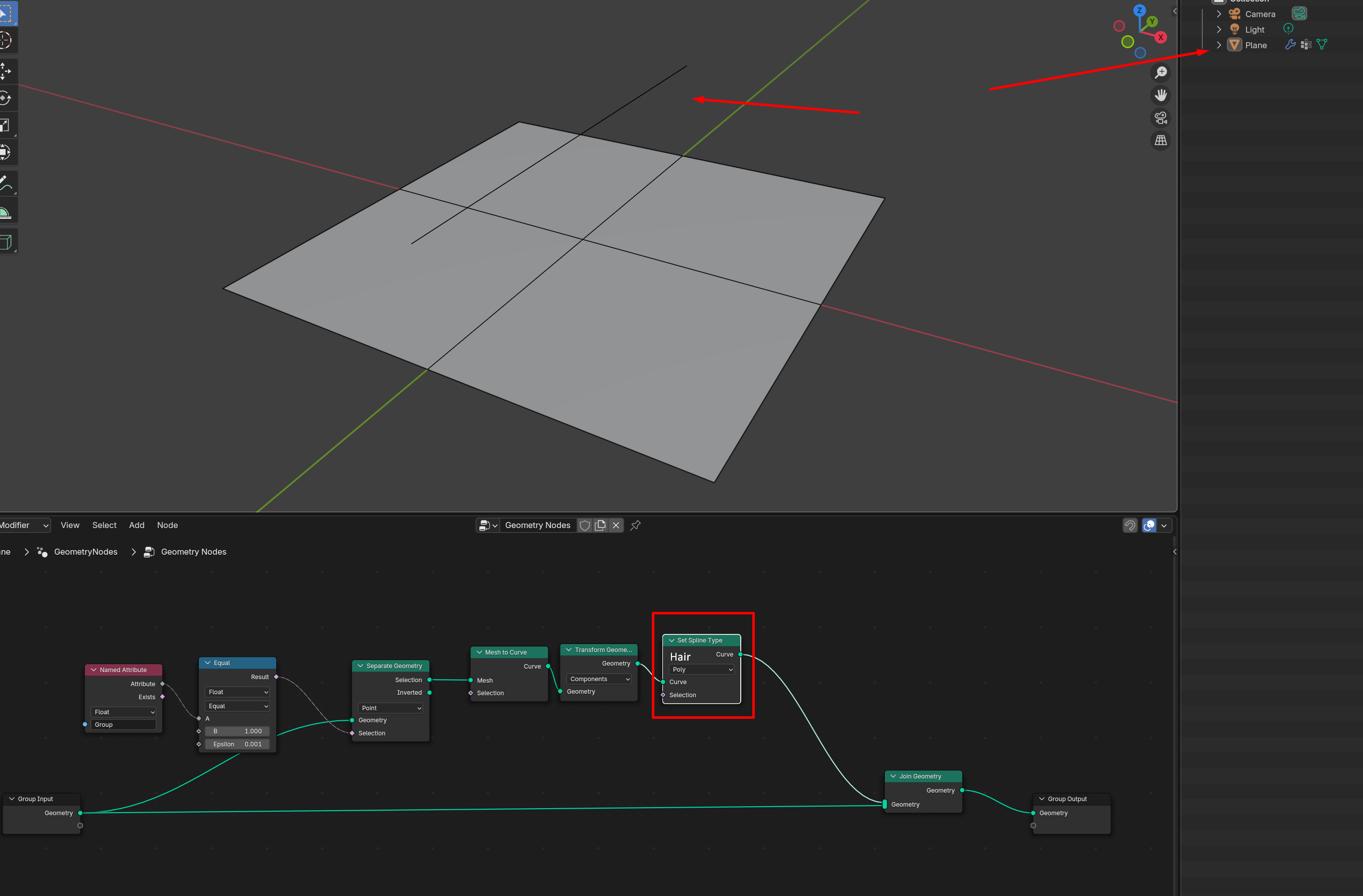1363x896 pixels.
Task: Collapse the Set Spline Type node
Action: click(x=671, y=641)
